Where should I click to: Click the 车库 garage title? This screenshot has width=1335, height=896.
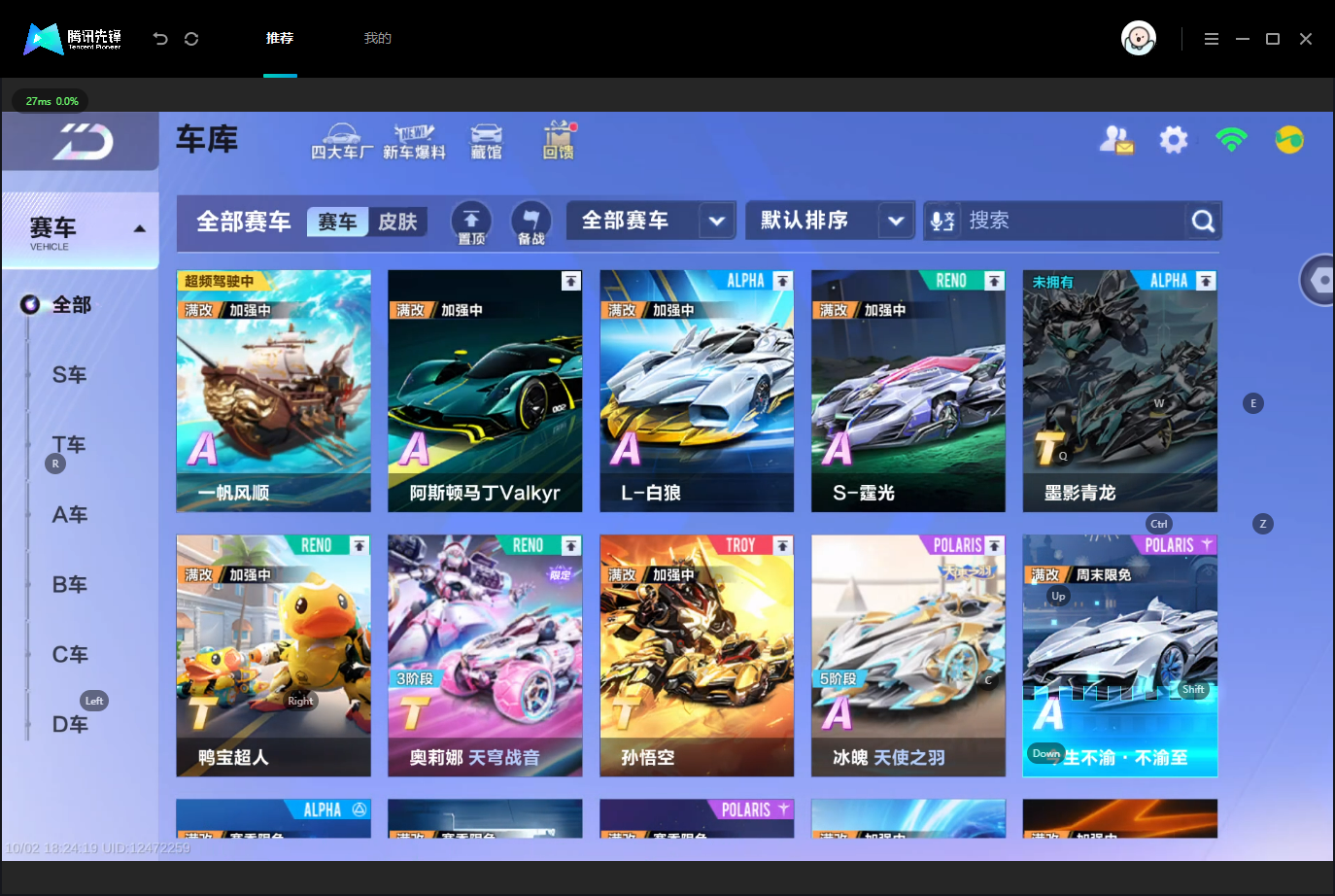tap(207, 139)
